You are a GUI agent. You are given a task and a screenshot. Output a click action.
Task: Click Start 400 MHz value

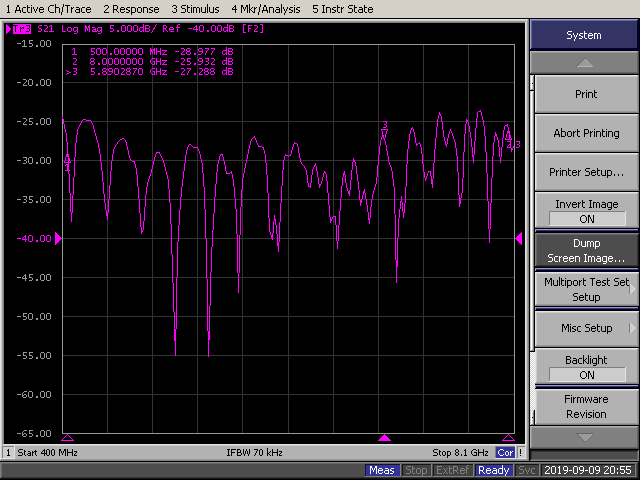coord(47,453)
